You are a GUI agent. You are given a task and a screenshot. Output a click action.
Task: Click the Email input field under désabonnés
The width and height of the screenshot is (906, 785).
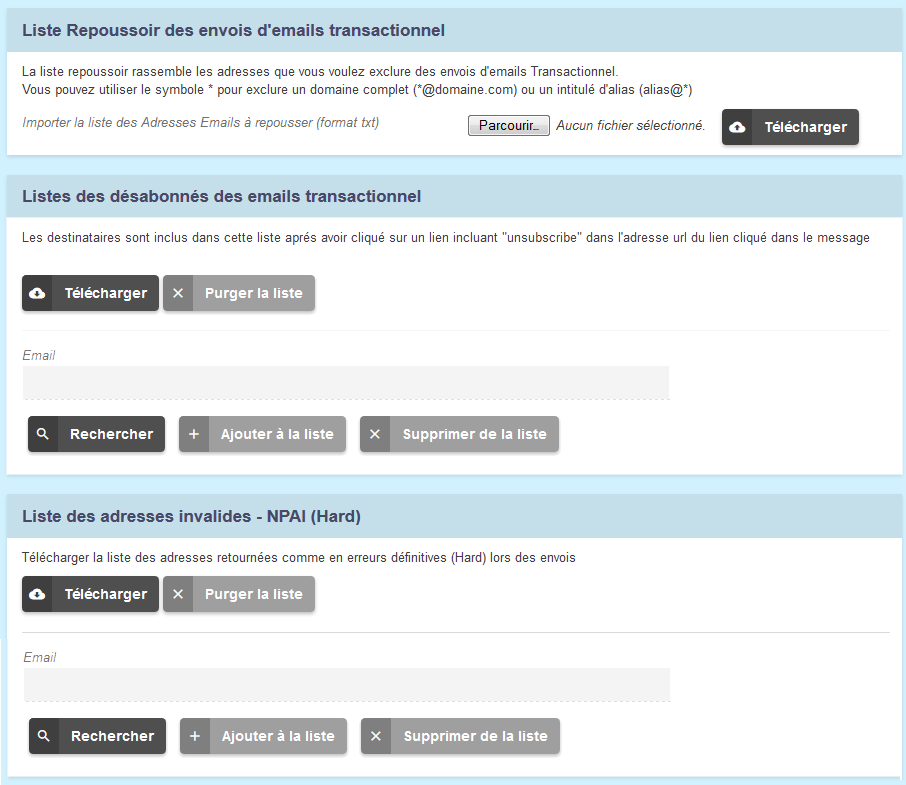click(346, 382)
